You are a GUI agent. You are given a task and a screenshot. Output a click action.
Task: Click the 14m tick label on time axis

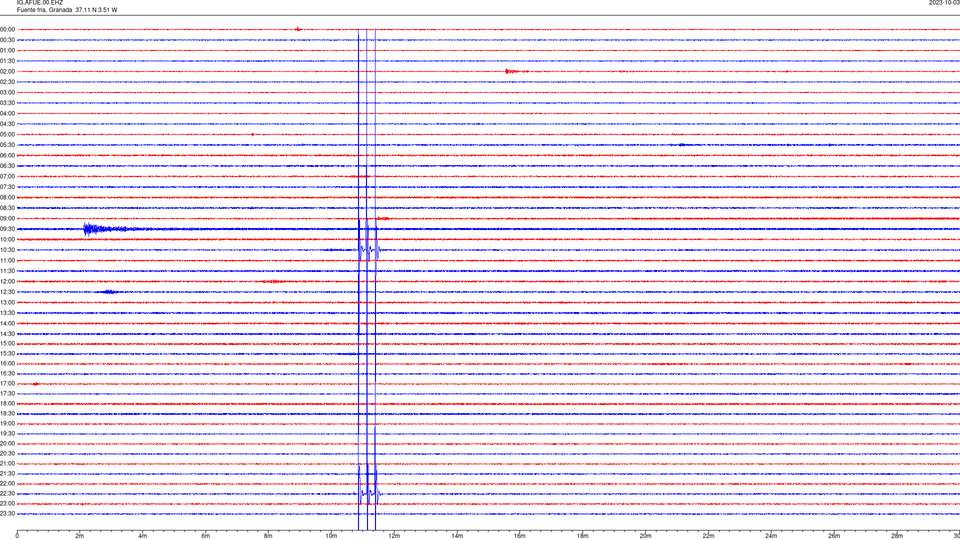point(457,536)
